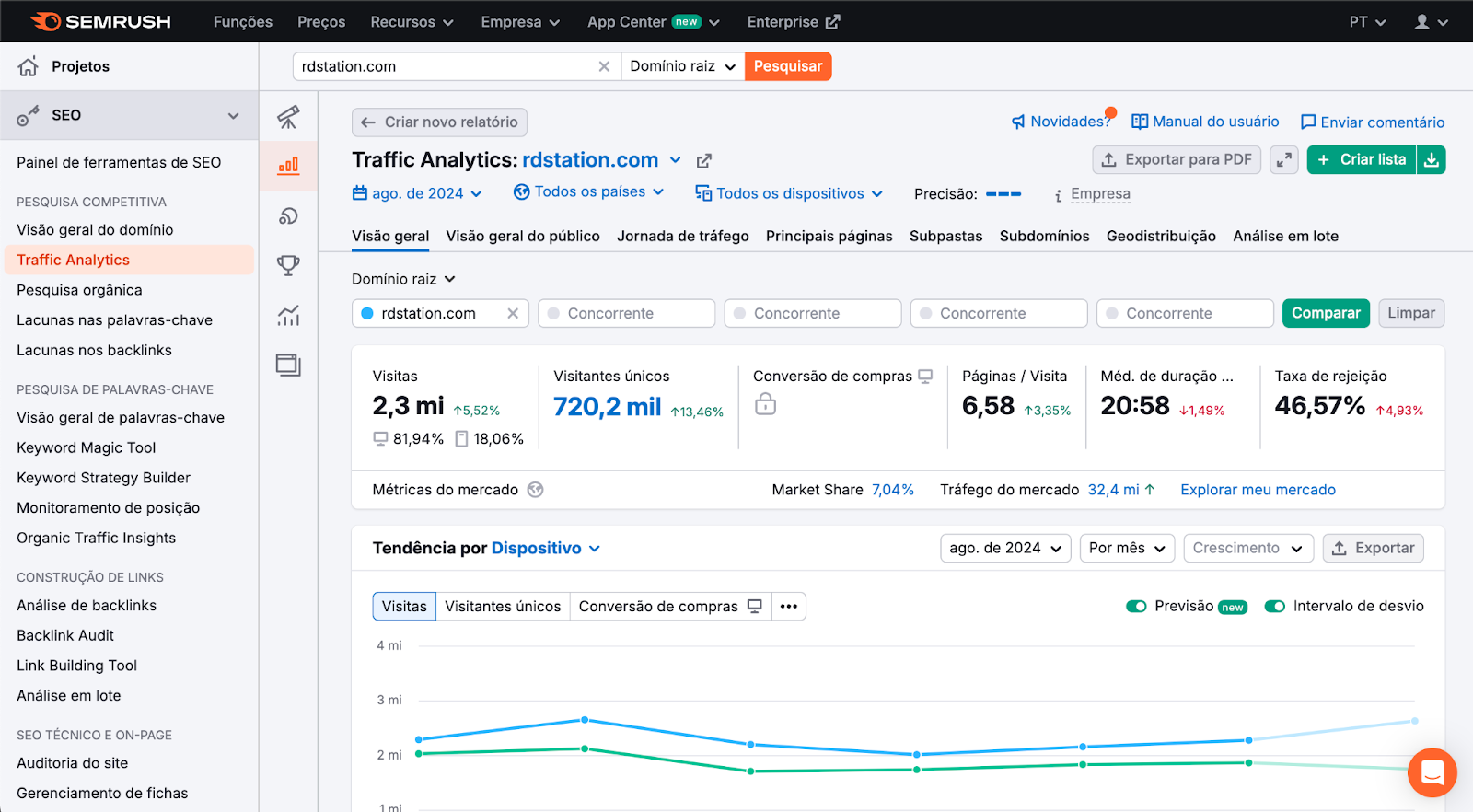Open the orange chat support bubble
Viewport: 1473px width, 812px height.
(x=1432, y=772)
